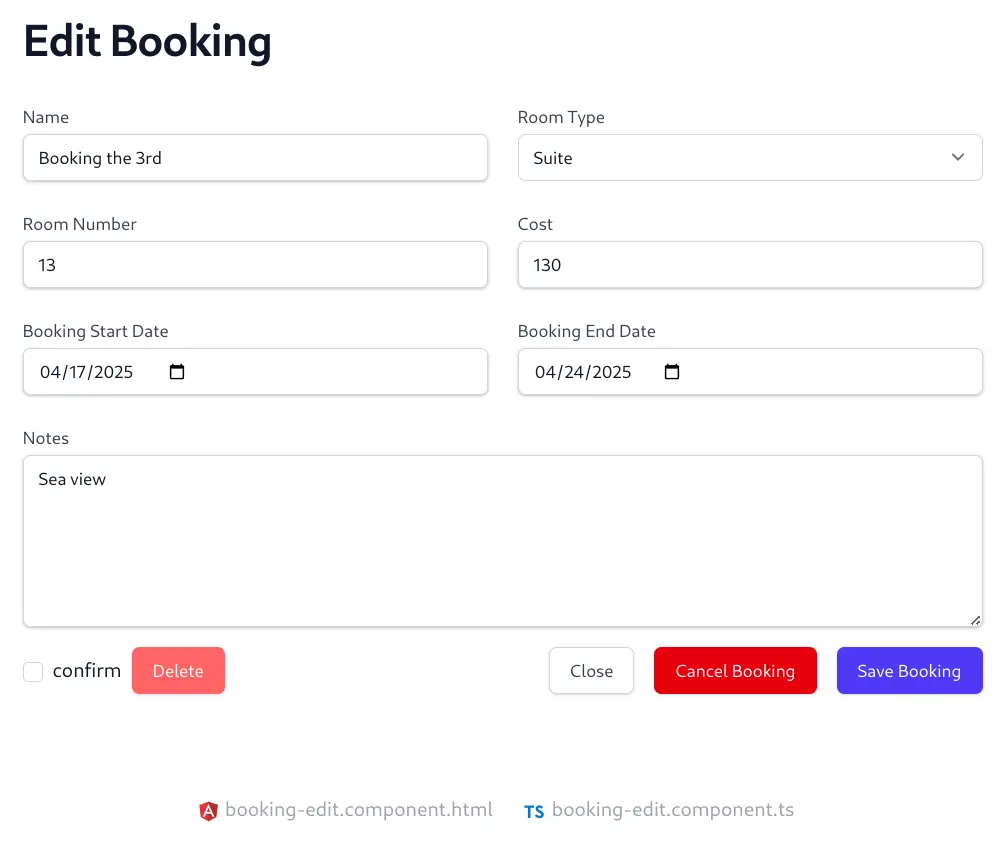Viewport: 1004px width, 844px height.
Task: Click the Delete button
Action: pyautogui.click(x=178, y=670)
